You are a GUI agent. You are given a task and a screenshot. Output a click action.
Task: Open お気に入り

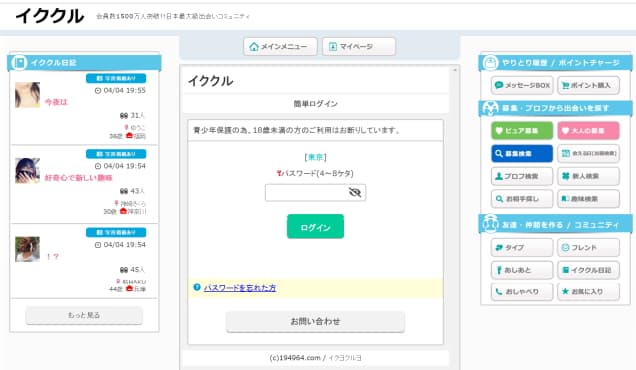point(589,291)
